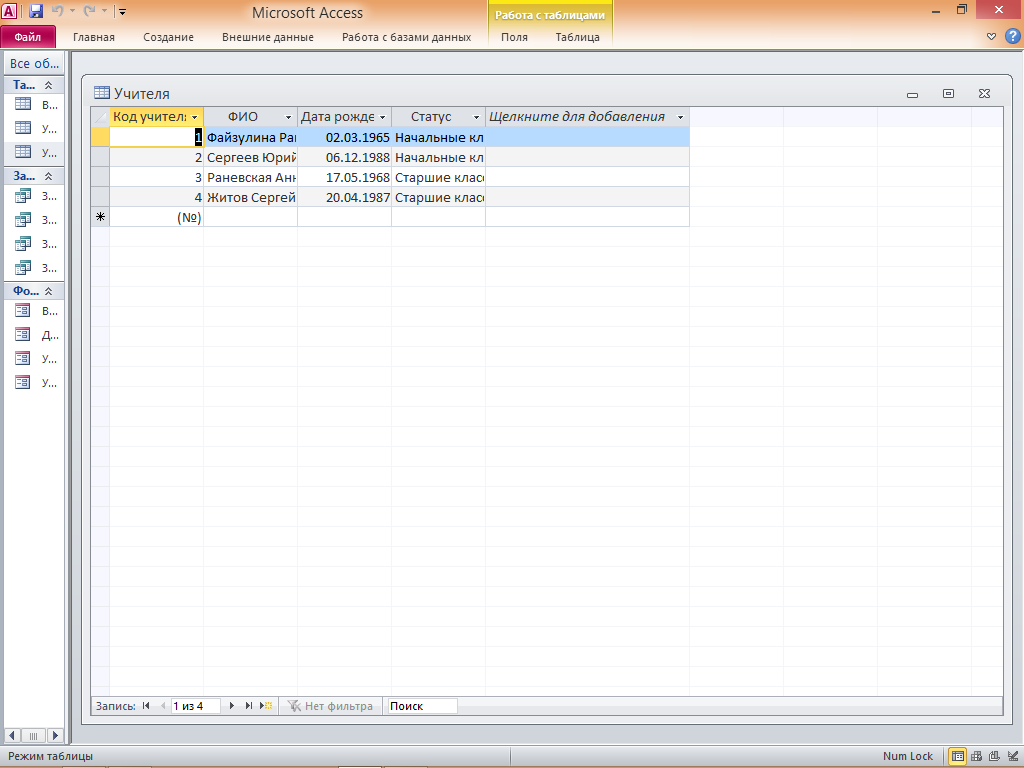
Task: Switch to PivotChart view from status bar
Action: click(x=994, y=756)
